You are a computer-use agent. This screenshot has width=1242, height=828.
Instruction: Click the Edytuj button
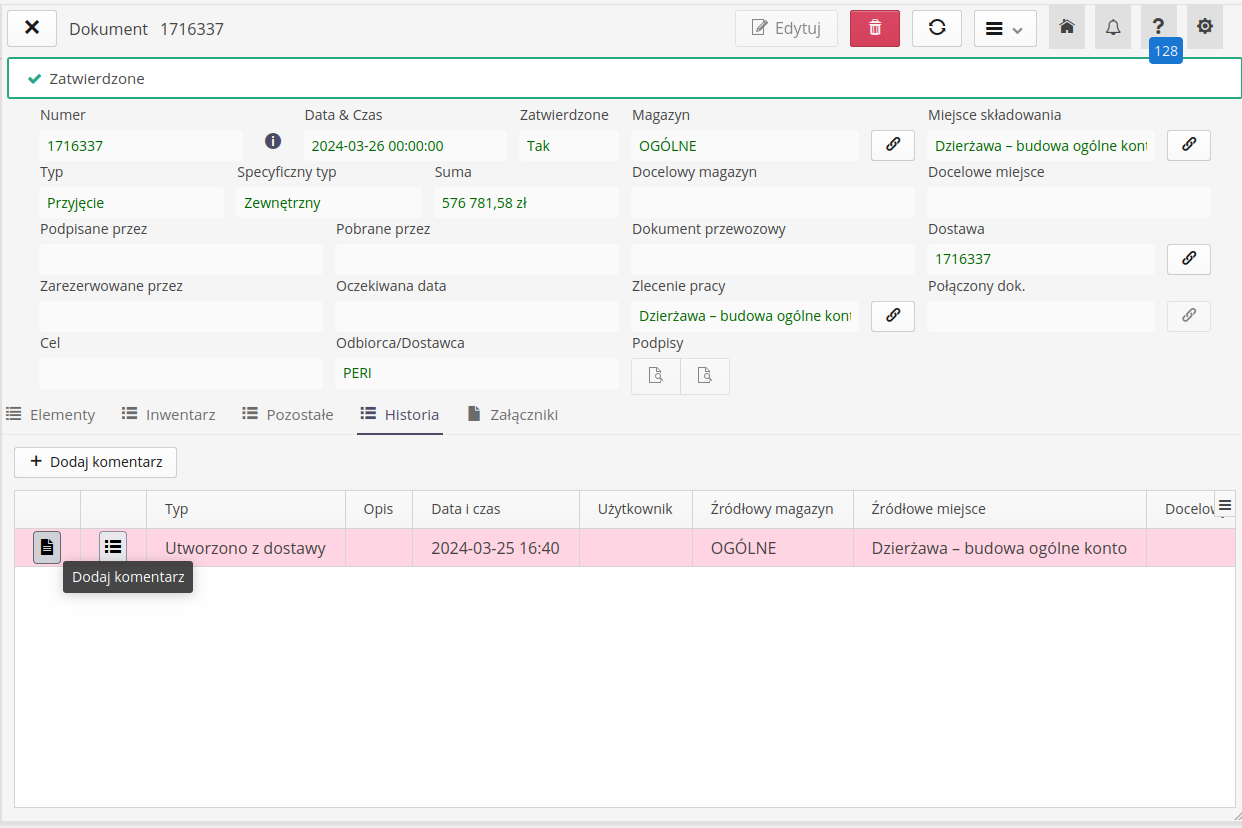(786, 28)
